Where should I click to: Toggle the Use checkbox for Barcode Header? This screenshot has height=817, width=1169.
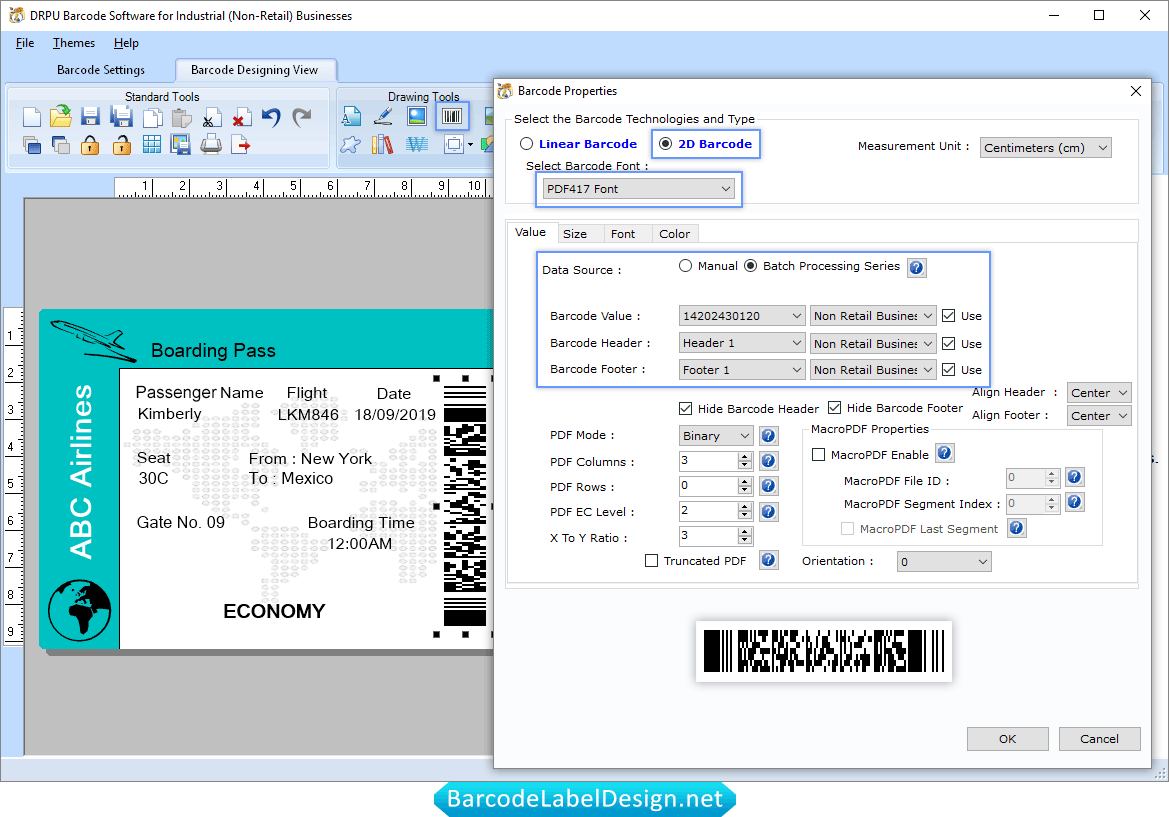(x=948, y=344)
